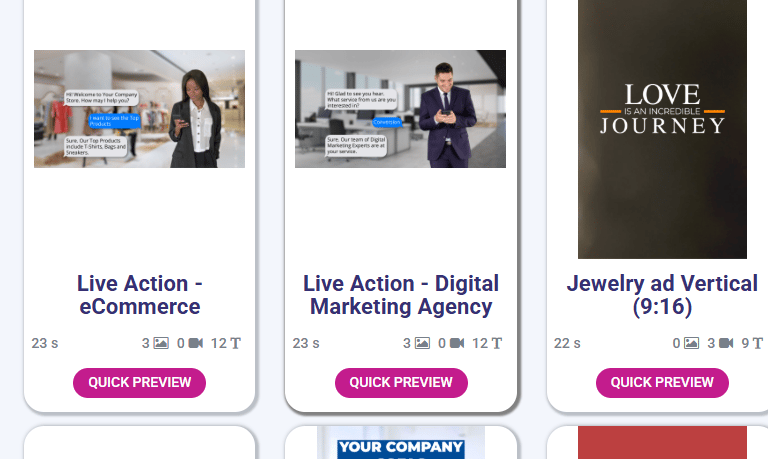
Task: Open Live Action - Digital Marketing Agency title
Action: 401,295
